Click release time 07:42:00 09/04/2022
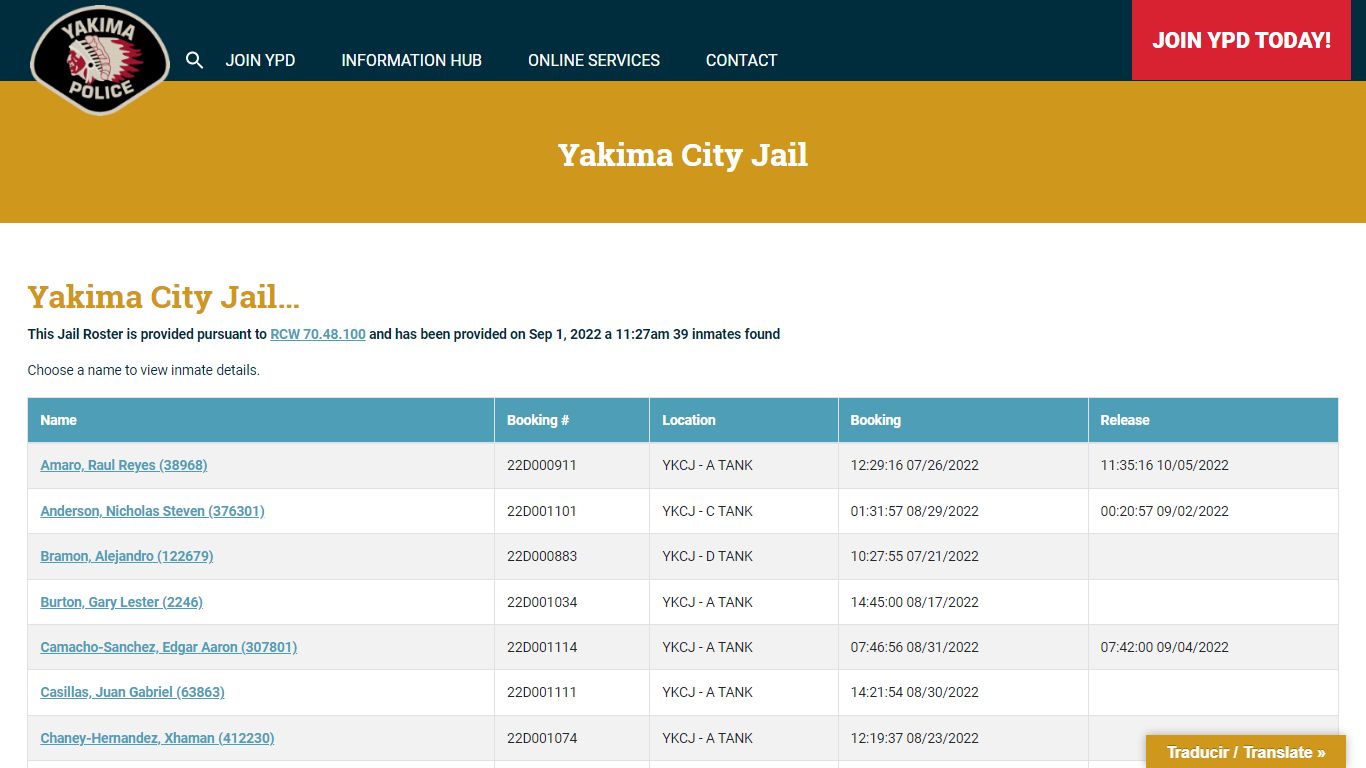The image size is (1366, 768). pos(1165,647)
